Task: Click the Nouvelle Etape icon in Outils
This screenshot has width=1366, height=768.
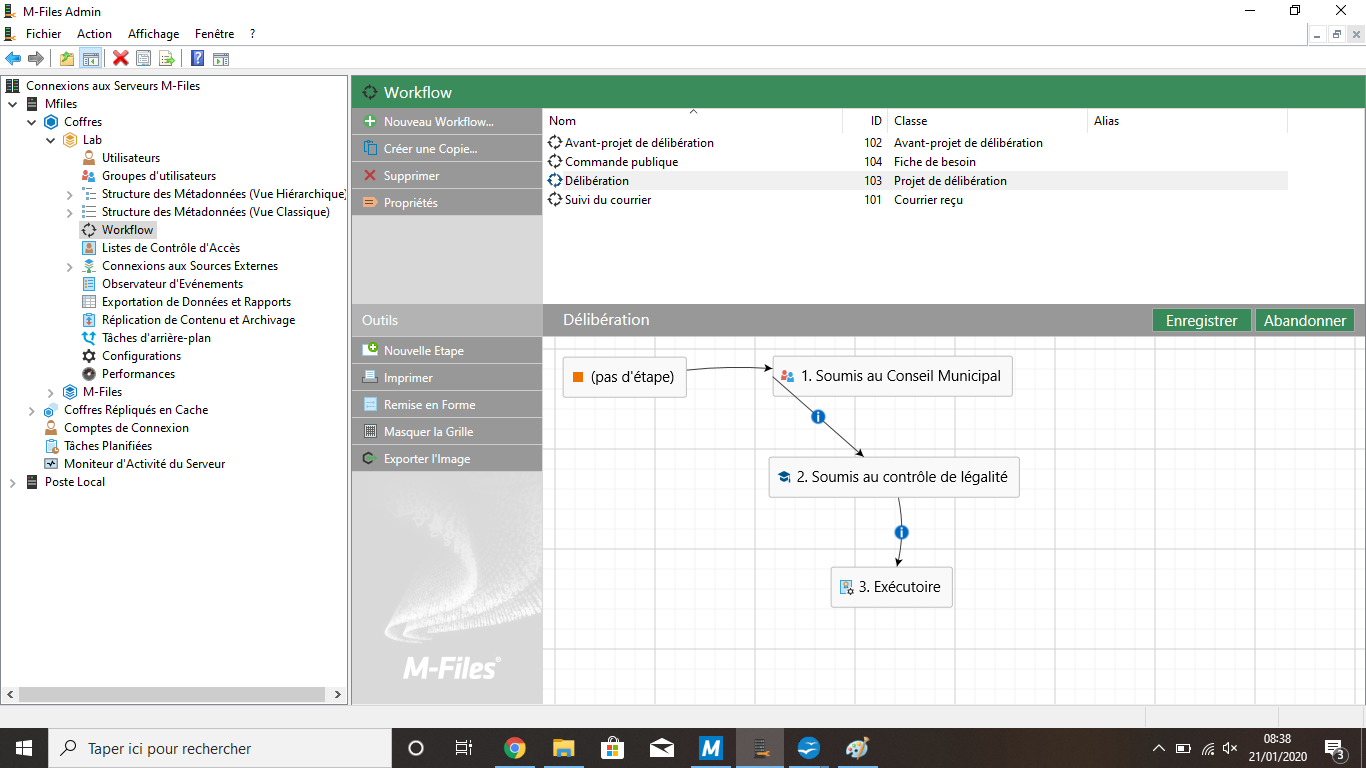Action: coord(370,350)
